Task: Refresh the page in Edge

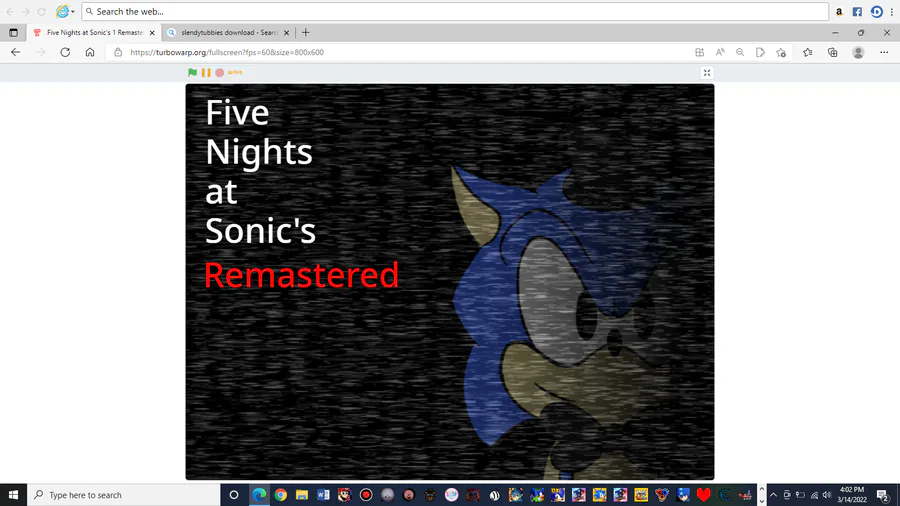Action: pos(65,52)
